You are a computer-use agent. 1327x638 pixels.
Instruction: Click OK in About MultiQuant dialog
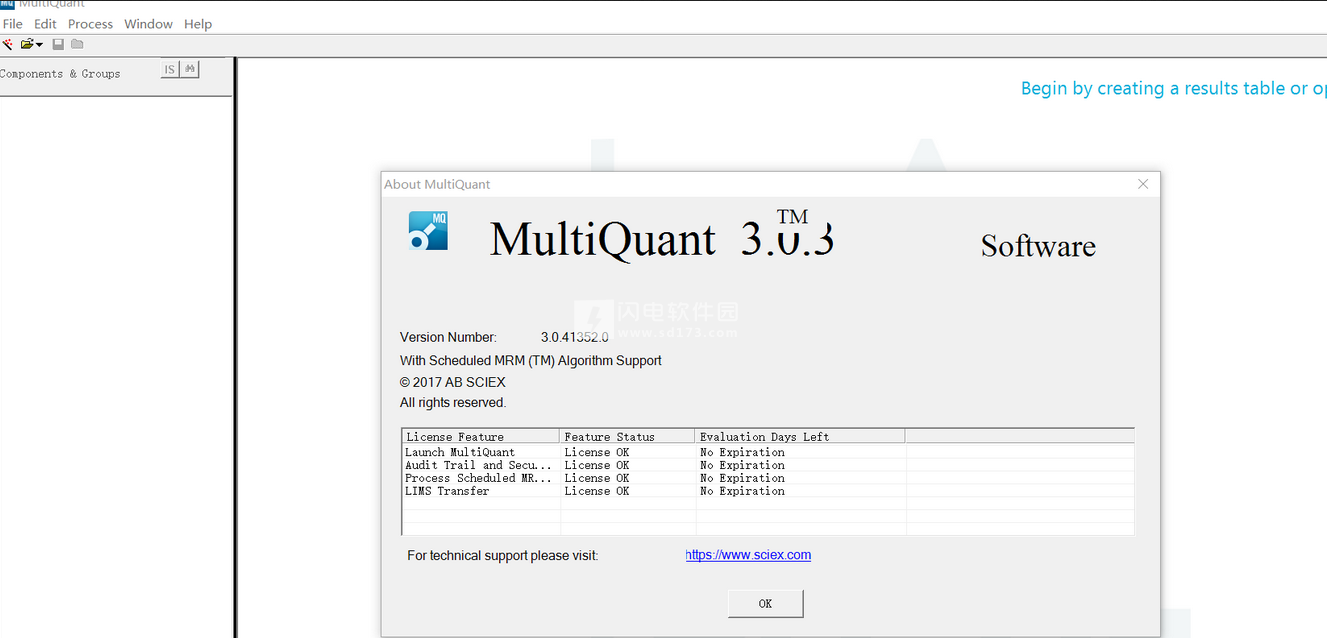[765, 603]
